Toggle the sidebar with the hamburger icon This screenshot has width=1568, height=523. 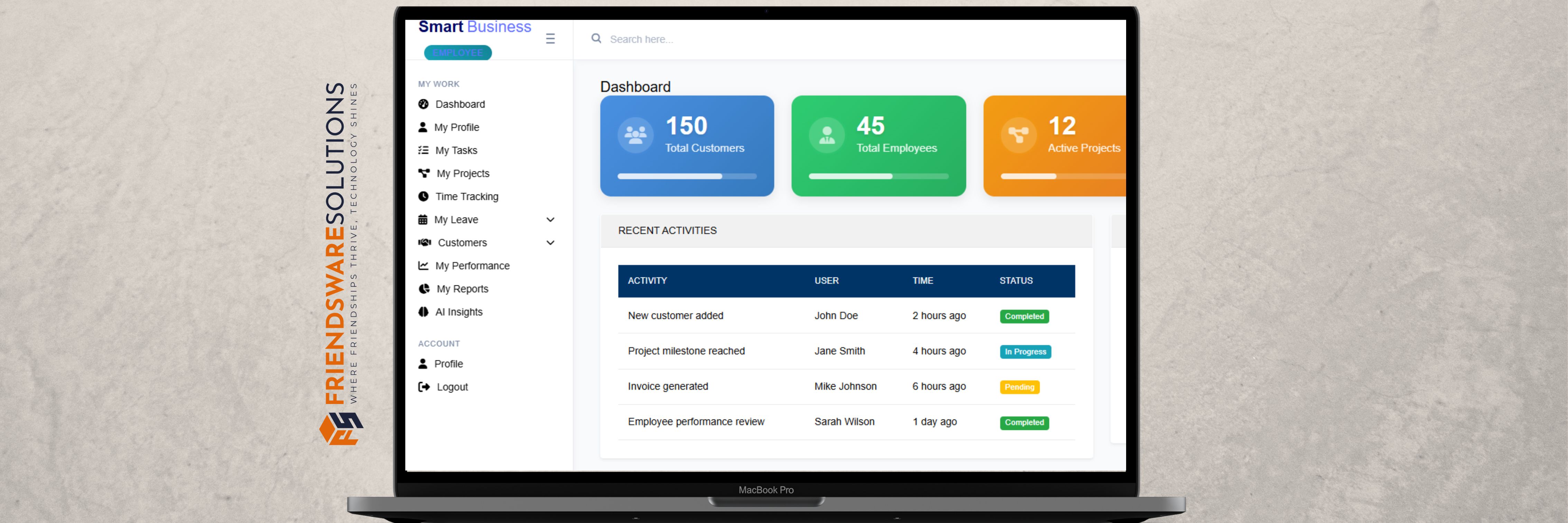tap(550, 38)
